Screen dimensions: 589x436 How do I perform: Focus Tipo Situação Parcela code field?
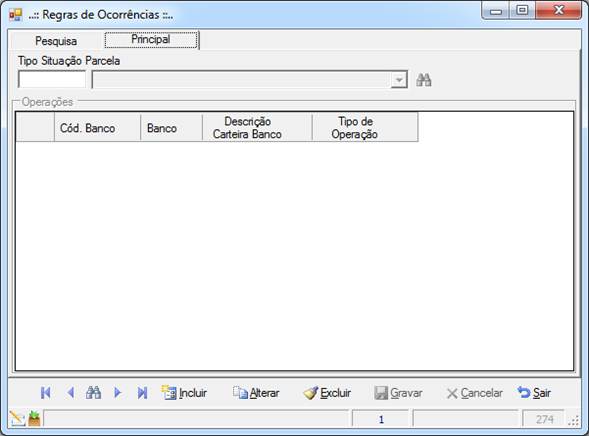click(52, 80)
